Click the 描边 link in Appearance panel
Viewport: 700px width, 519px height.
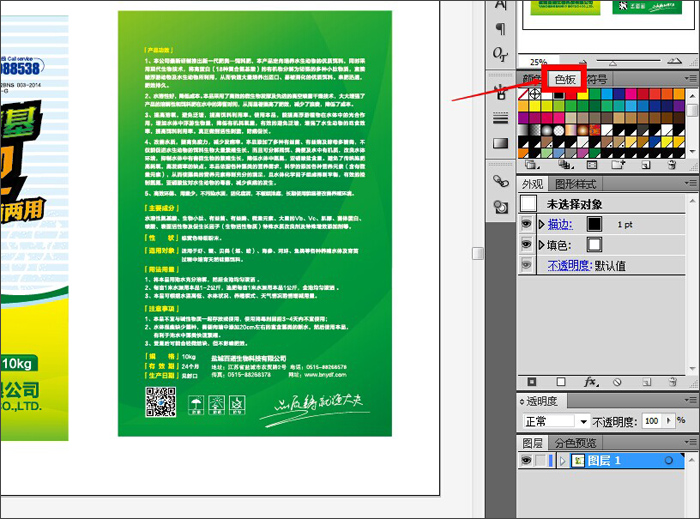coord(560,224)
